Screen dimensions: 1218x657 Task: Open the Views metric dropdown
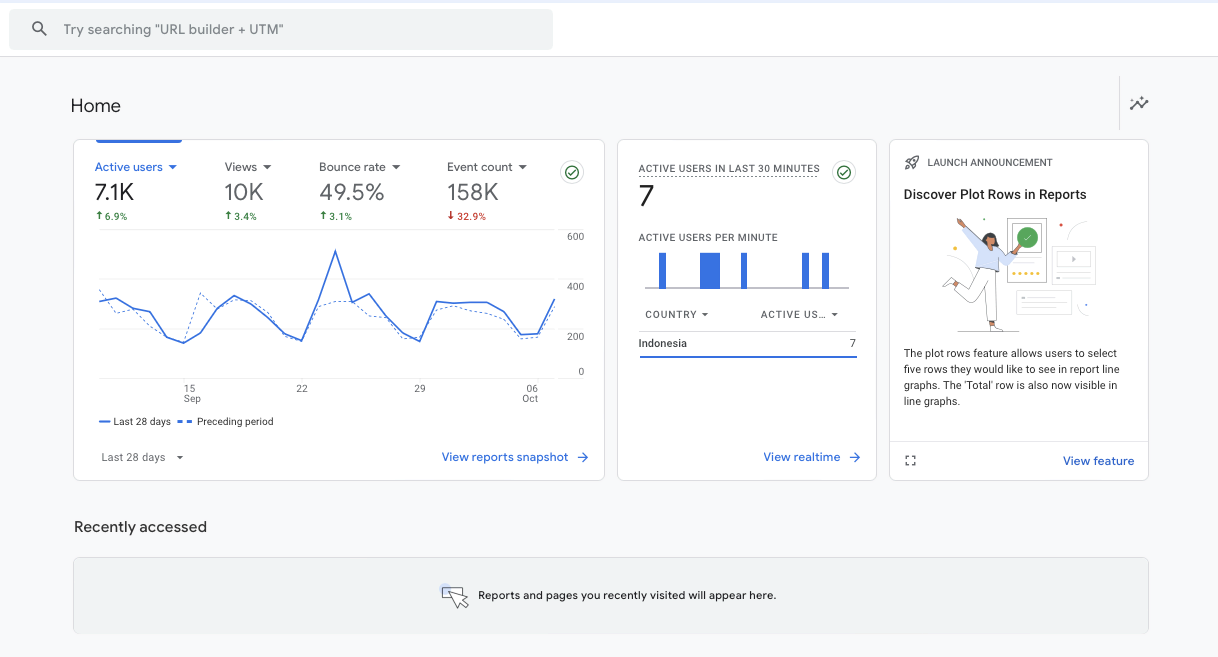click(x=248, y=167)
